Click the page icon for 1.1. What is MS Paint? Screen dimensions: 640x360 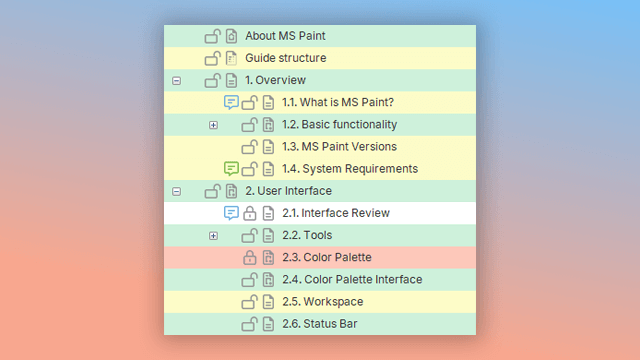[268, 103]
